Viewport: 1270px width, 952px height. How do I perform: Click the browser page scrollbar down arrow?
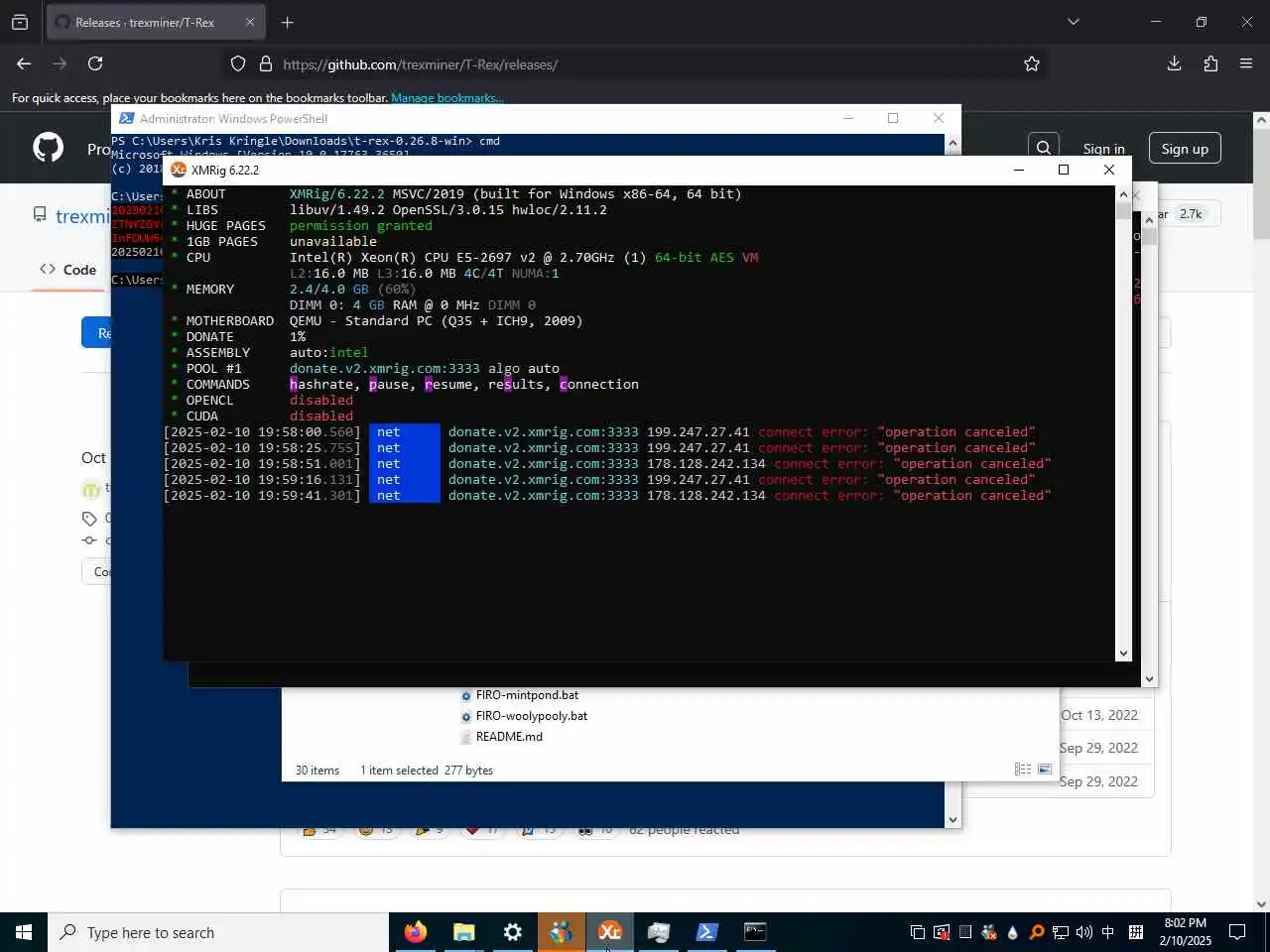coord(1261,903)
